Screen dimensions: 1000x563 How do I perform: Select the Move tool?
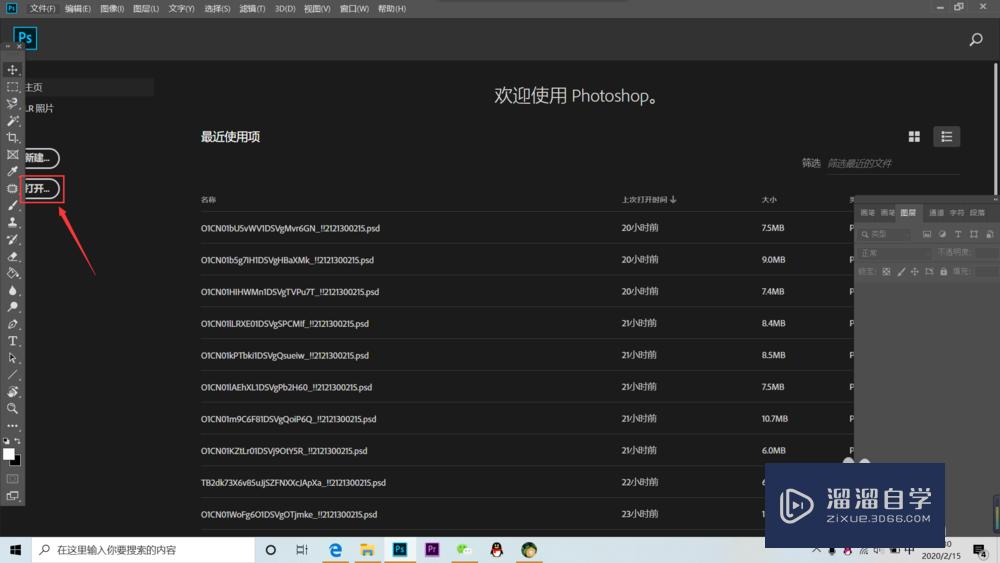pos(12,69)
